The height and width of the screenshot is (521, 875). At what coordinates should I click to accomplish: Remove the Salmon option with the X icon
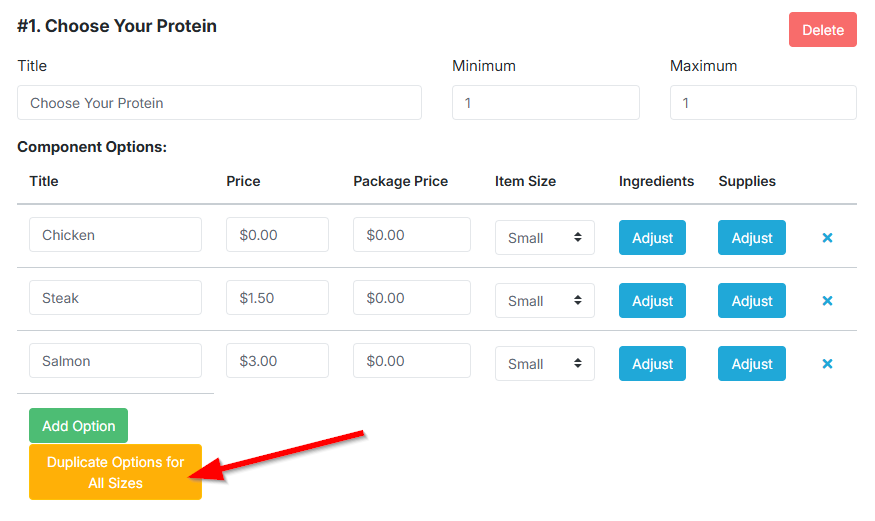pyautogui.click(x=827, y=364)
